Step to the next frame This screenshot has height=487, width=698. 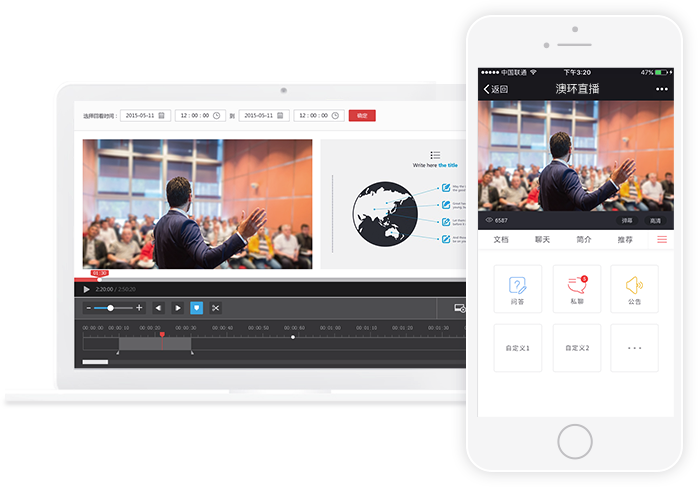(x=178, y=308)
